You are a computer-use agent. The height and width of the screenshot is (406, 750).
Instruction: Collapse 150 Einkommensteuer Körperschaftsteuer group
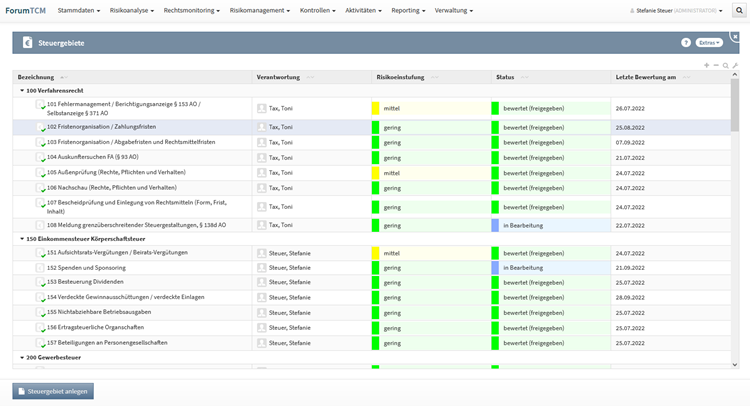tap(21, 239)
